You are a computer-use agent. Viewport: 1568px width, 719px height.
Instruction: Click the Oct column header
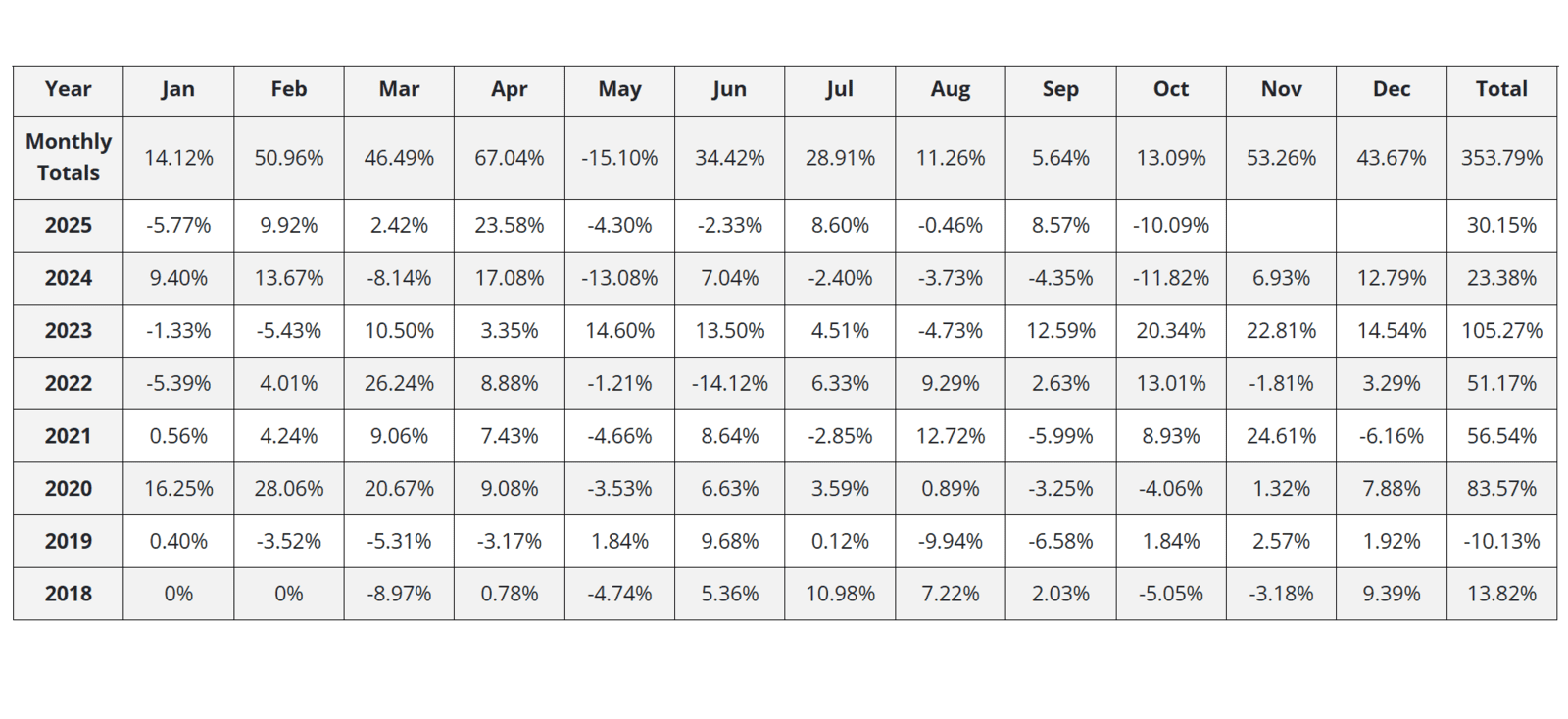[x=1170, y=89]
